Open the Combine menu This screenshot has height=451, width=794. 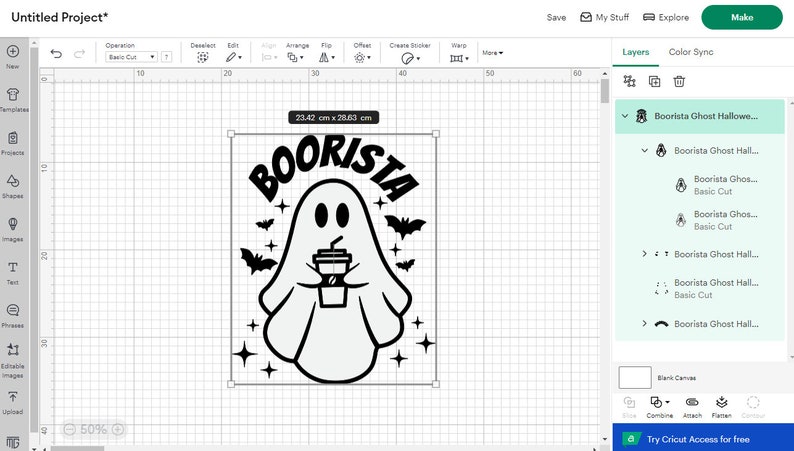[x=659, y=407]
